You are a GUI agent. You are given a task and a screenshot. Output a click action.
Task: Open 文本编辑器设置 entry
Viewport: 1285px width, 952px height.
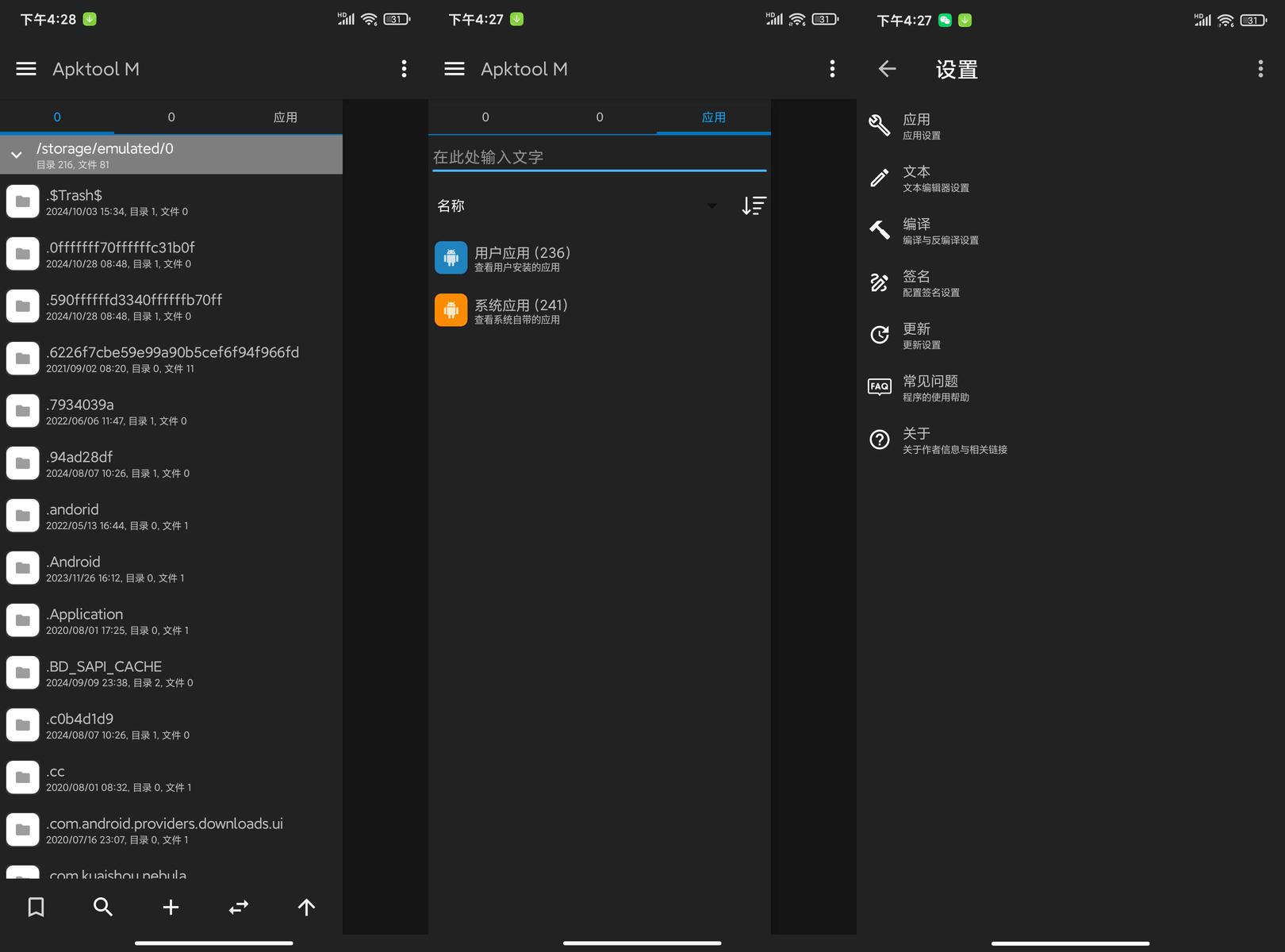coord(1071,178)
